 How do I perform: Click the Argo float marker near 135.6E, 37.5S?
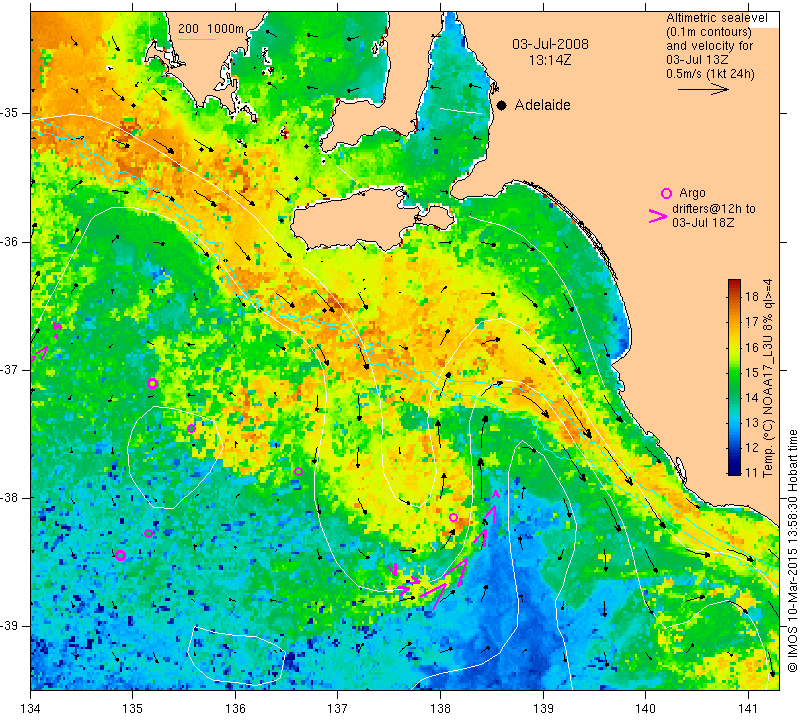point(191,429)
